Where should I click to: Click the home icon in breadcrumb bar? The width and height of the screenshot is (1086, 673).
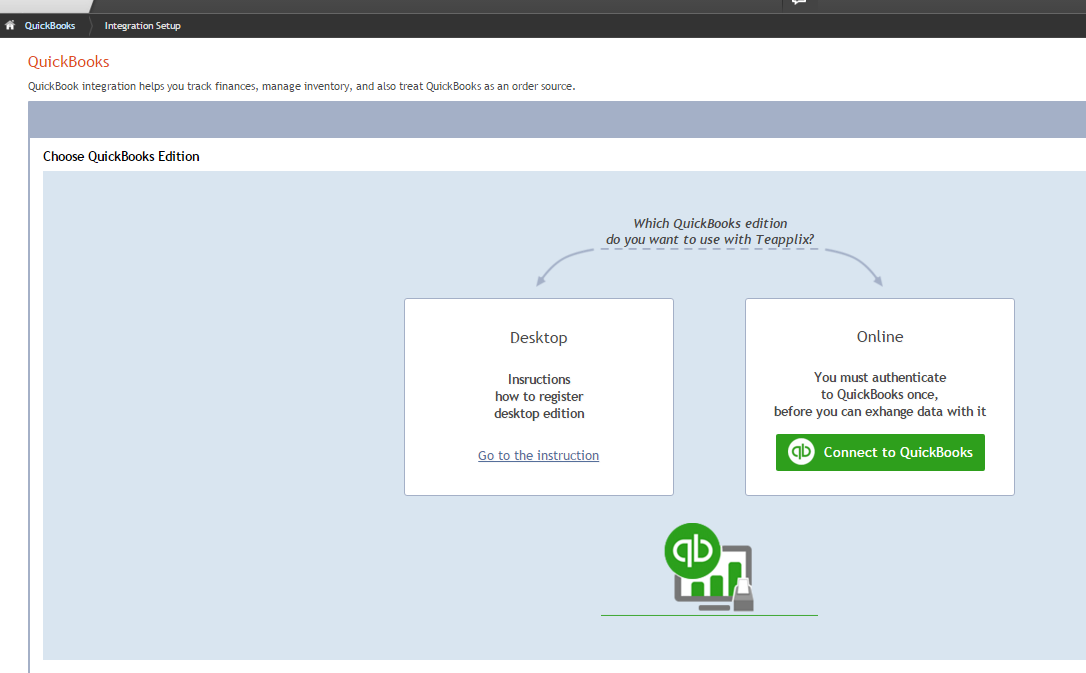pos(10,26)
